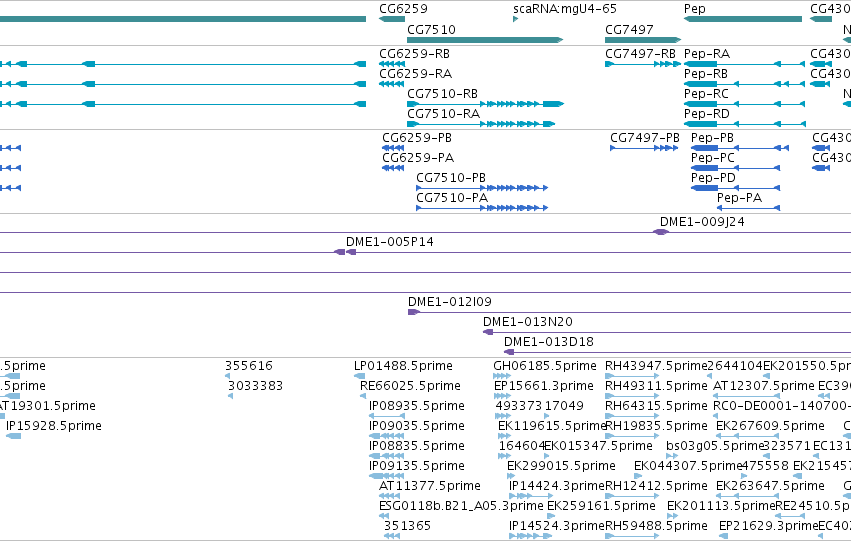Click the Pep gene label
The width and height of the screenshot is (851, 541).
694,9
